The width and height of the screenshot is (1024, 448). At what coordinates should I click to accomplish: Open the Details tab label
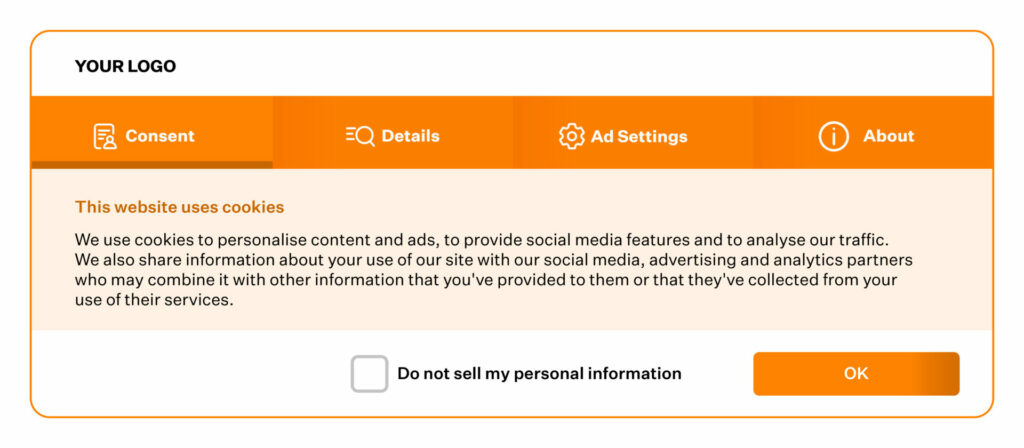point(410,136)
